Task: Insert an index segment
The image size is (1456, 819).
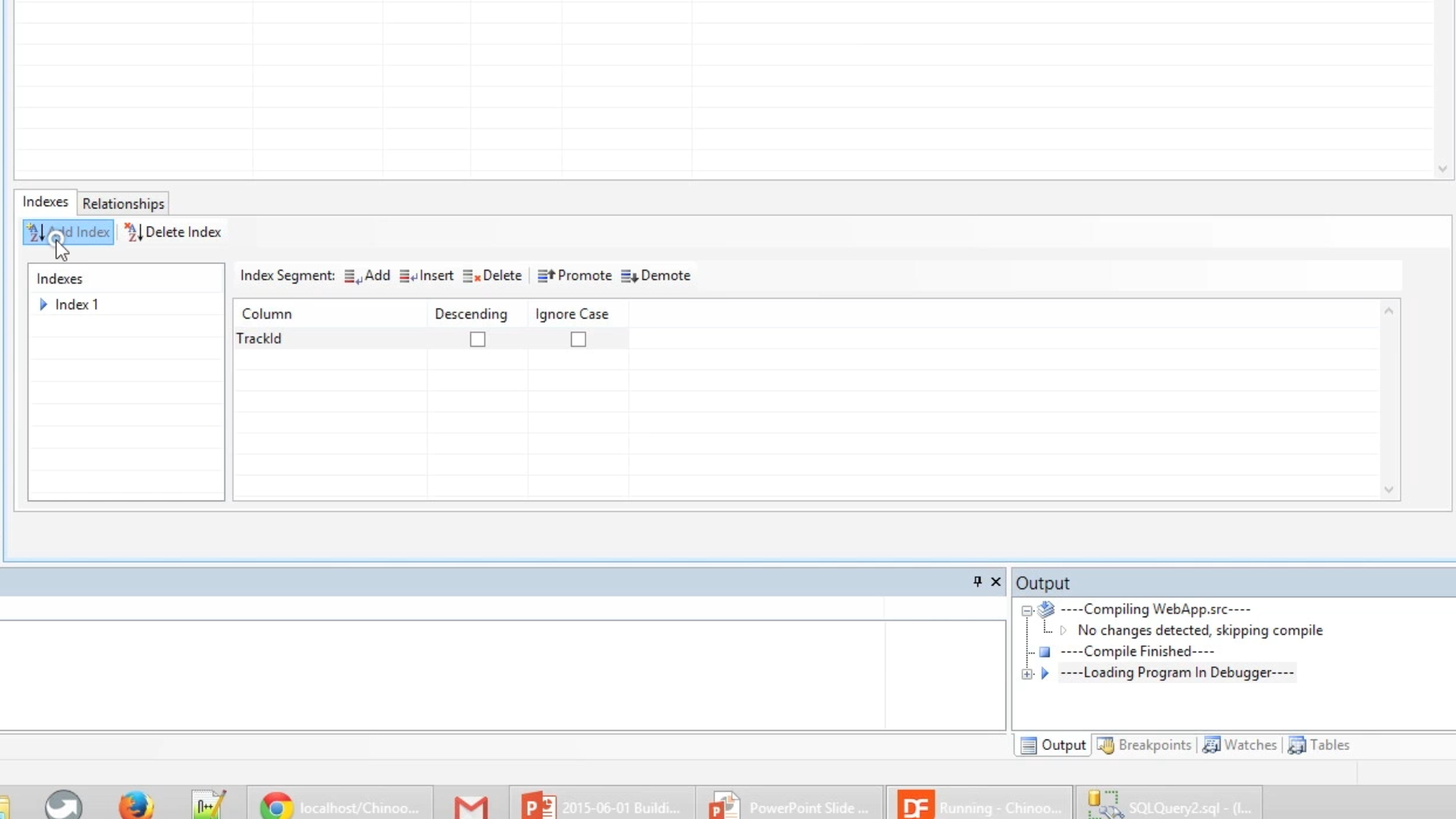Action: [x=427, y=276]
